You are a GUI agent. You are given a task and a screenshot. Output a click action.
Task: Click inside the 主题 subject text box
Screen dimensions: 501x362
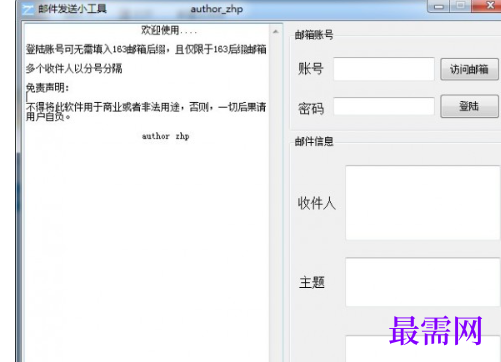coord(423,282)
